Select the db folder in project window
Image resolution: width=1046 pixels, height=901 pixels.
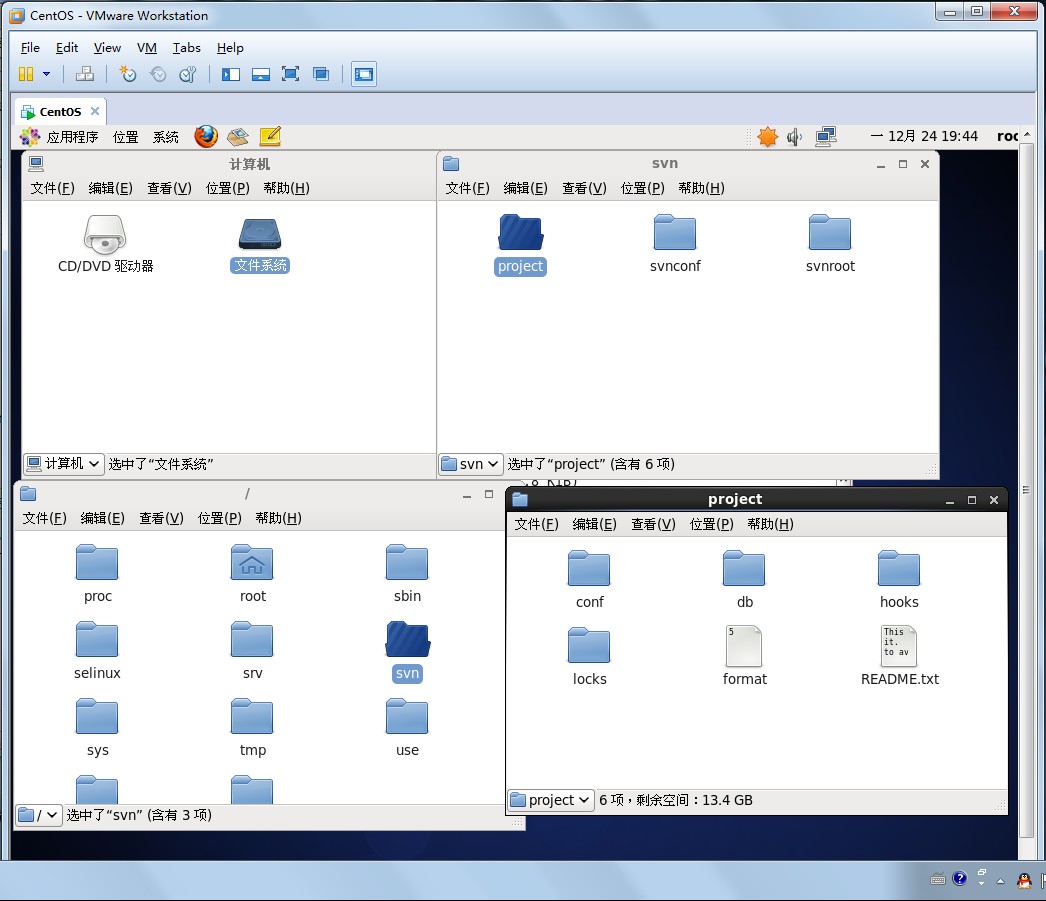click(x=744, y=580)
